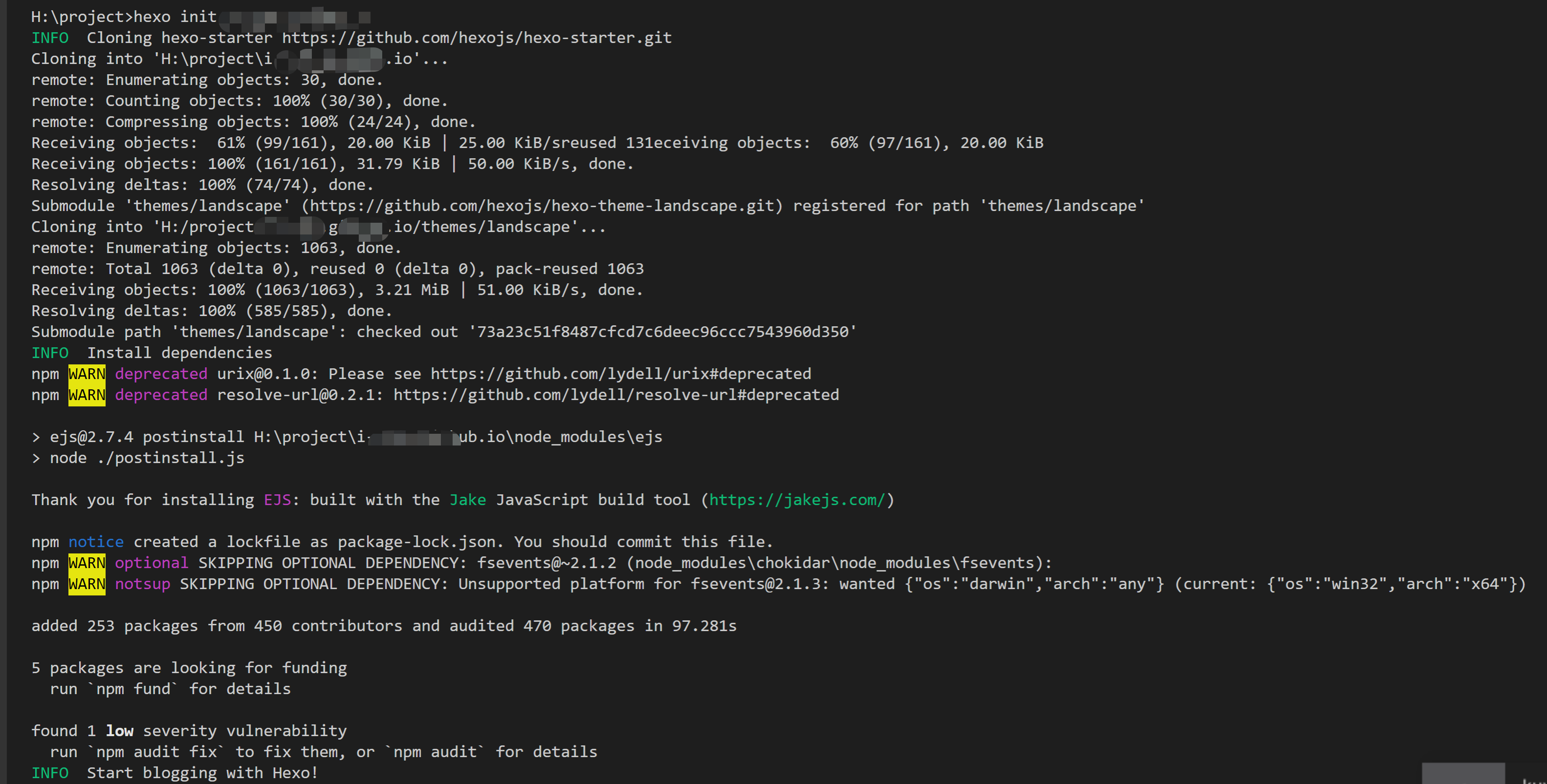Open the hexo-theme-landscape.git repository URL
The height and width of the screenshot is (784, 1547).
541,206
